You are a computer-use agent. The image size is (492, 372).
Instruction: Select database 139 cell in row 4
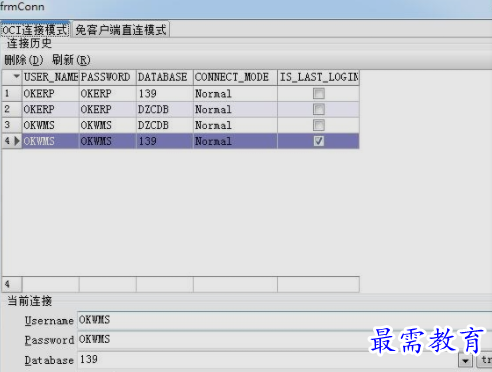pyautogui.click(x=165, y=141)
